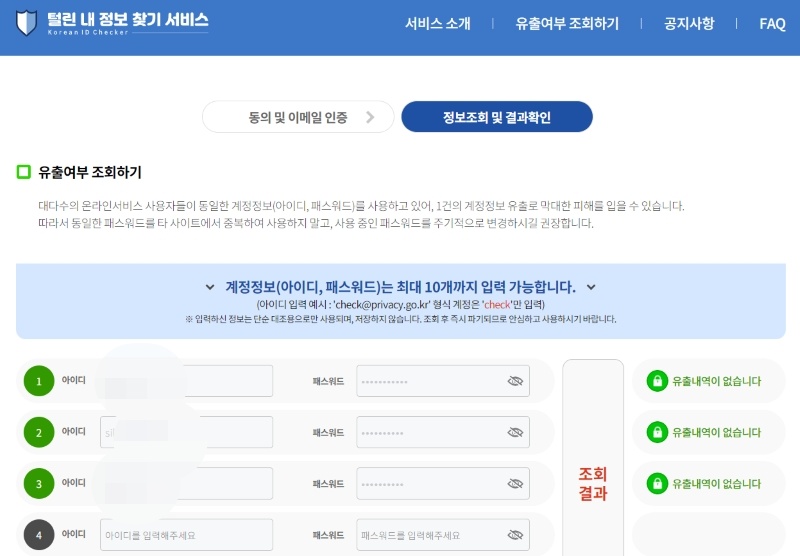
Task: Focus the 아이디 field in row 2
Action: coord(187,432)
